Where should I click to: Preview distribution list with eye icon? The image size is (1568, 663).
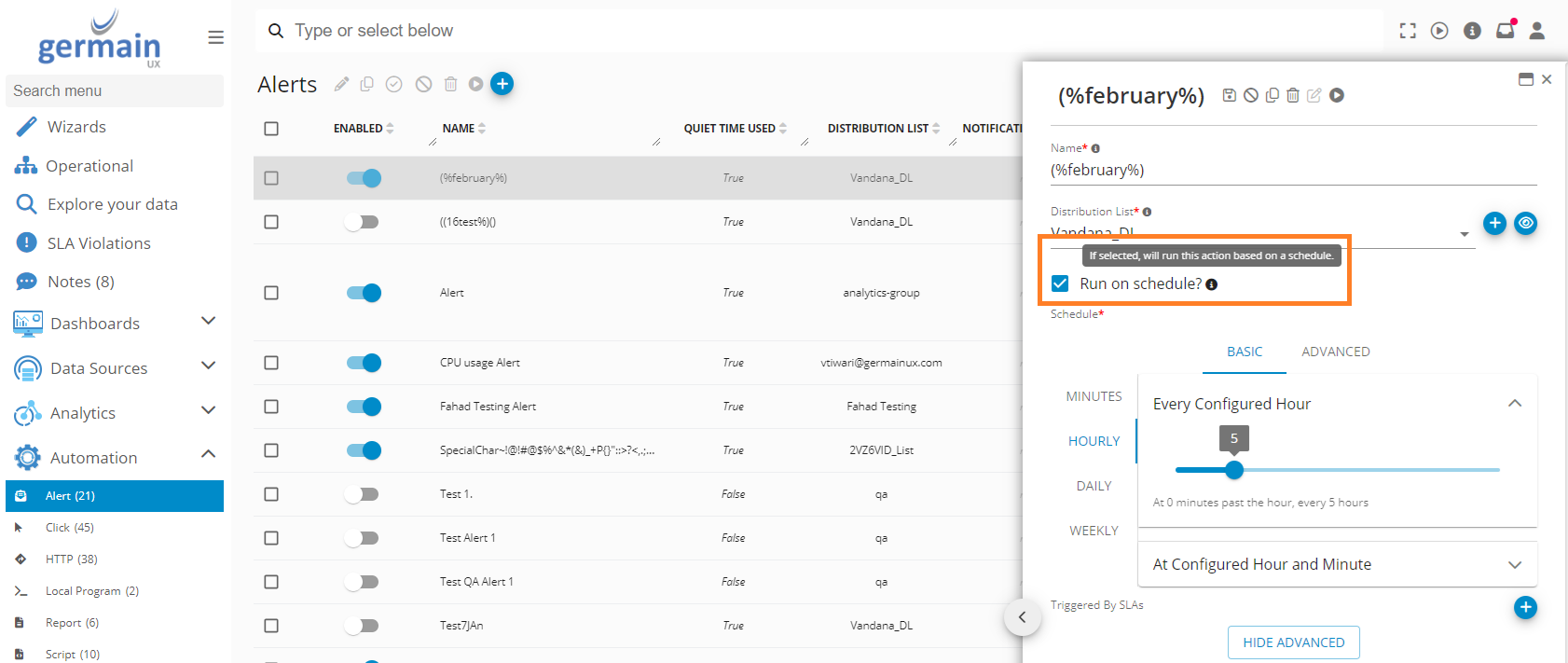[1525, 223]
